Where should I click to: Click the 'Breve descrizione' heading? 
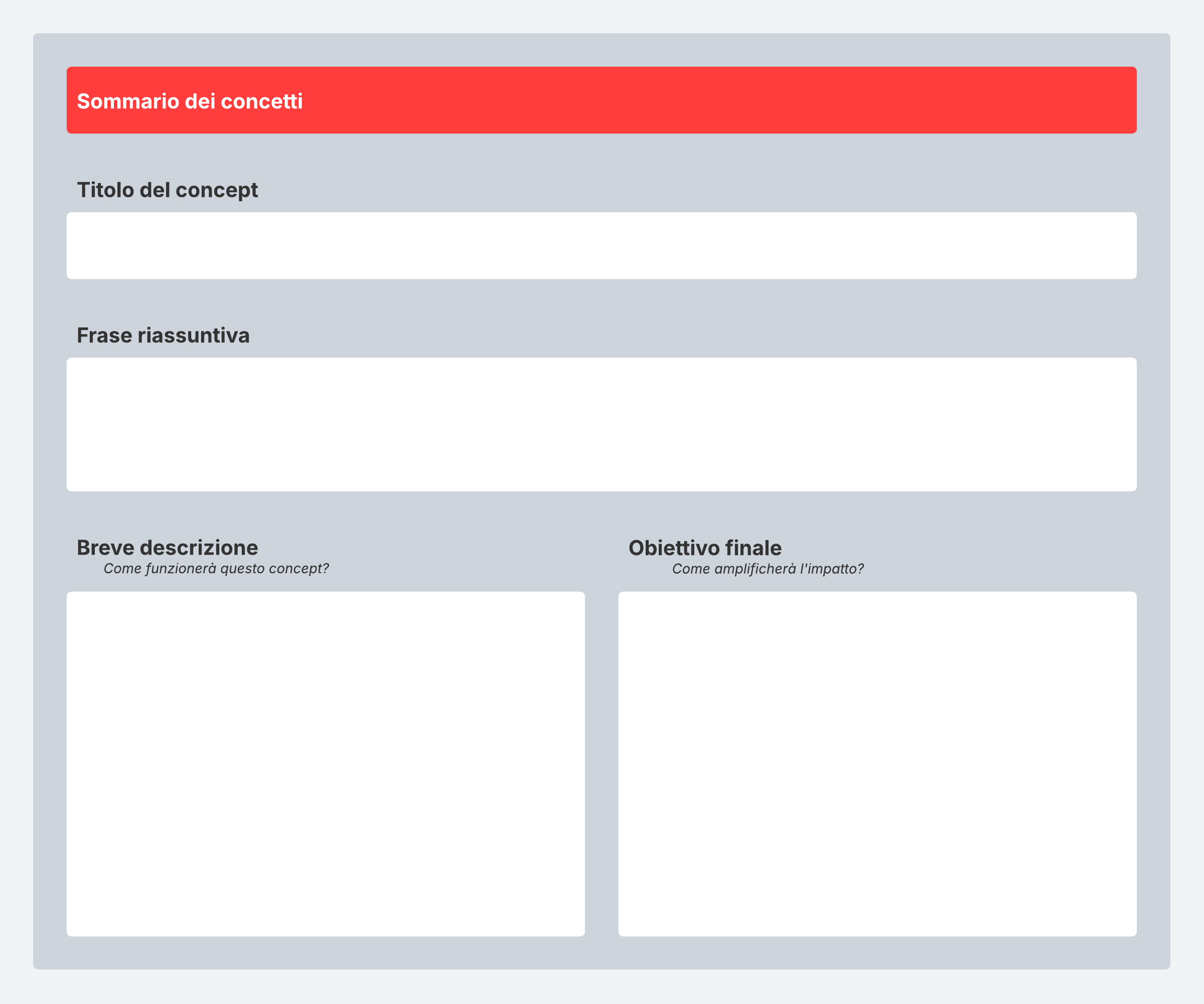(167, 548)
